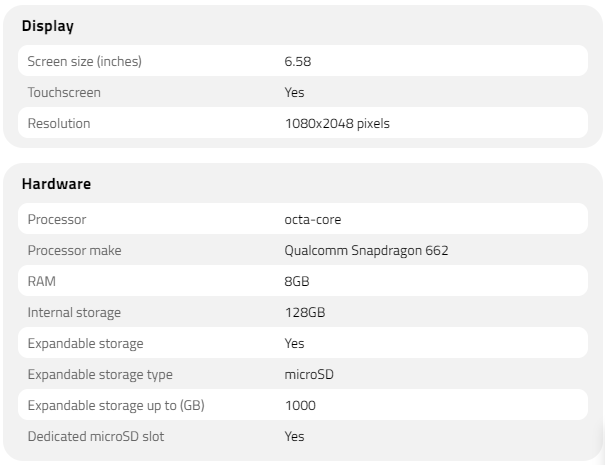Click the Hardware section heading

pyautogui.click(x=56, y=184)
